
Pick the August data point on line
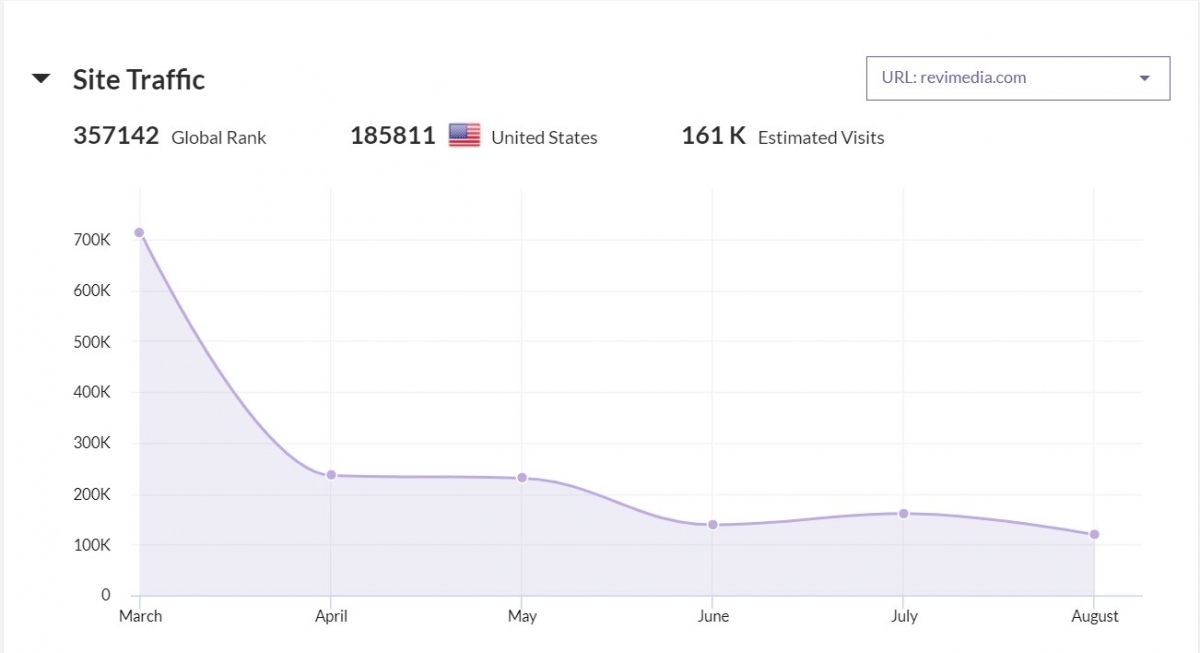point(1094,534)
